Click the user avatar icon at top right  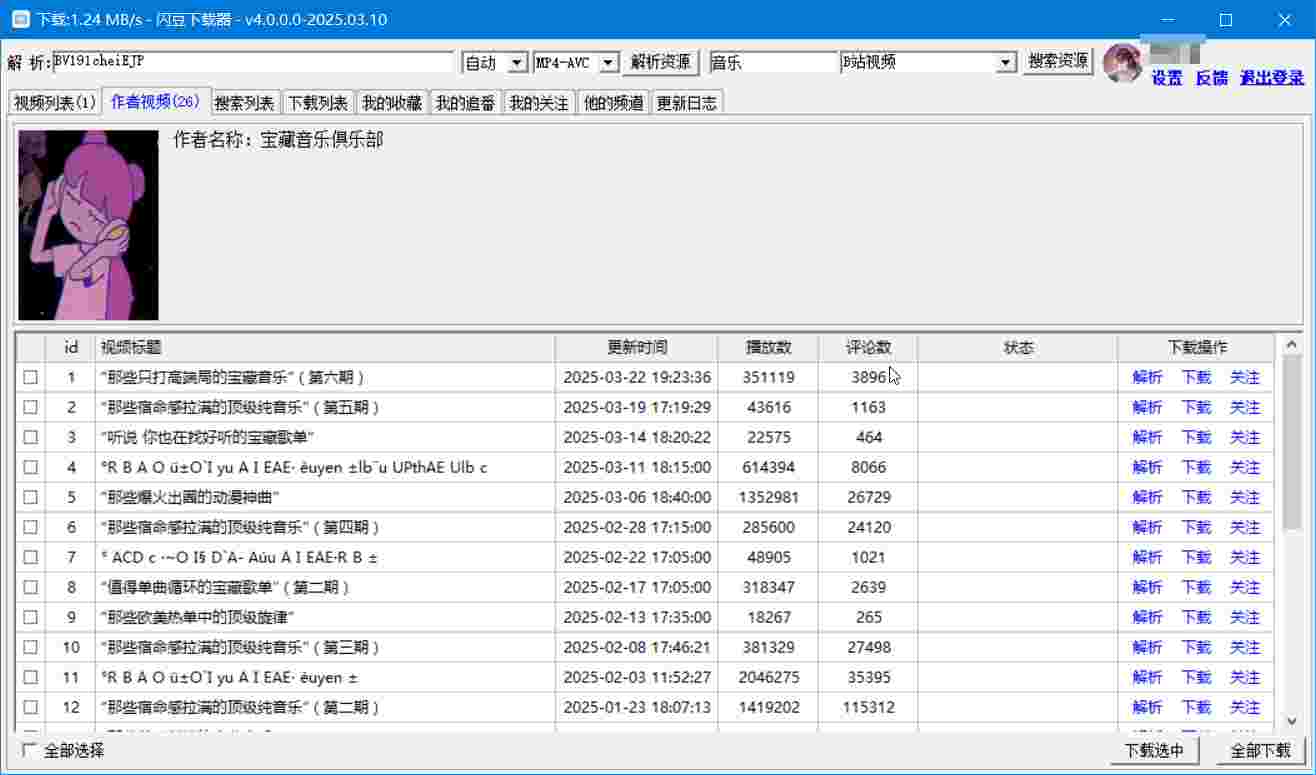(1122, 62)
